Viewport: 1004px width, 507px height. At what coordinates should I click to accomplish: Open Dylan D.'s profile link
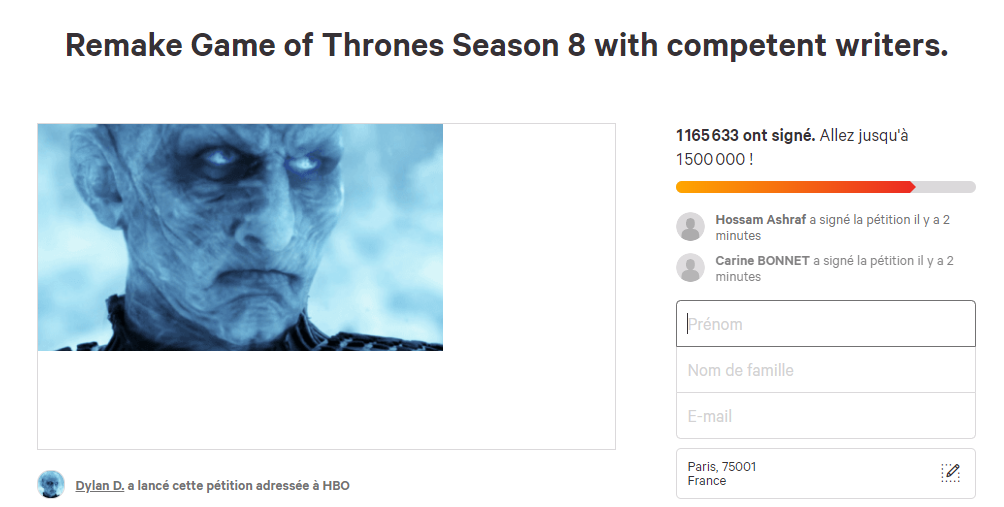click(100, 486)
